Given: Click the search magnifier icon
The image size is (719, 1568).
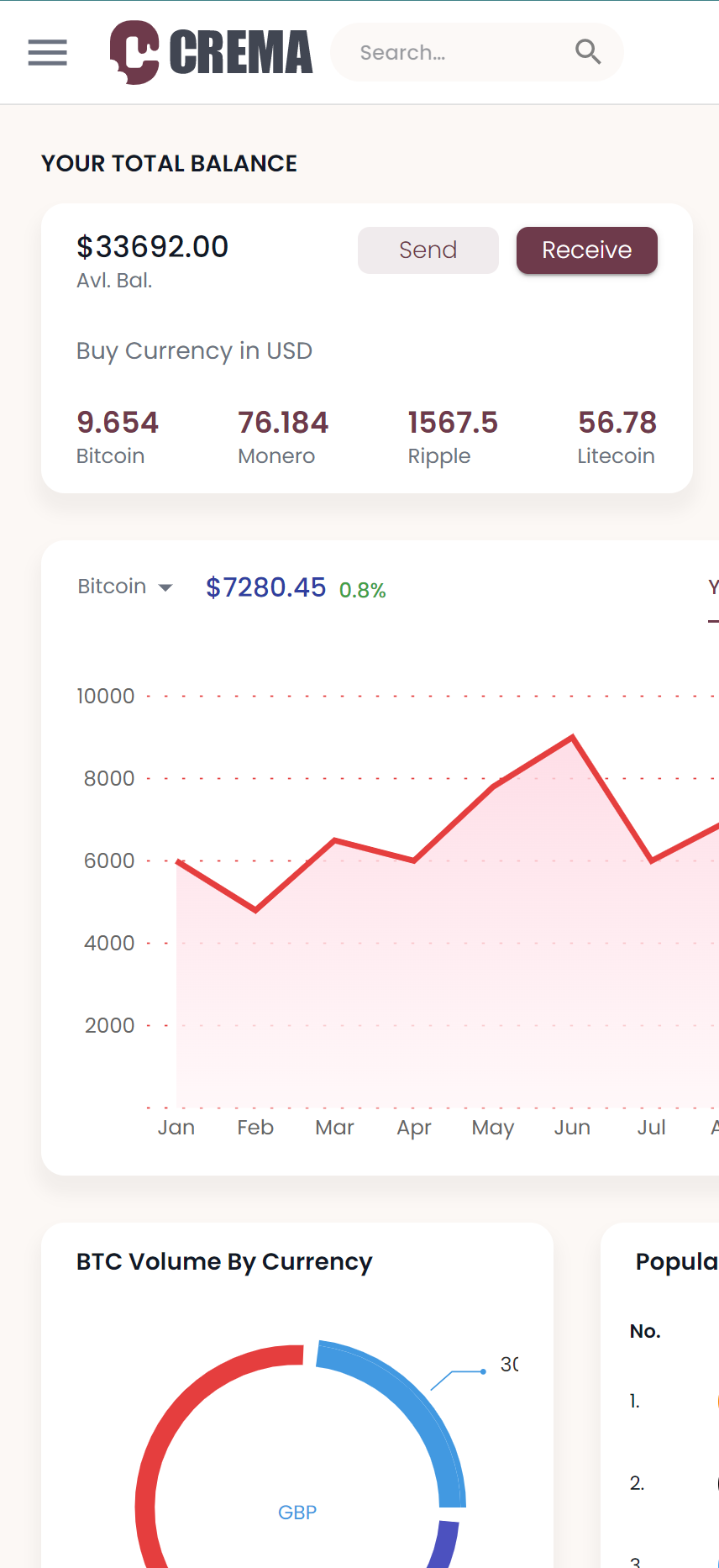Looking at the screenshot, I should click(588, 52).
